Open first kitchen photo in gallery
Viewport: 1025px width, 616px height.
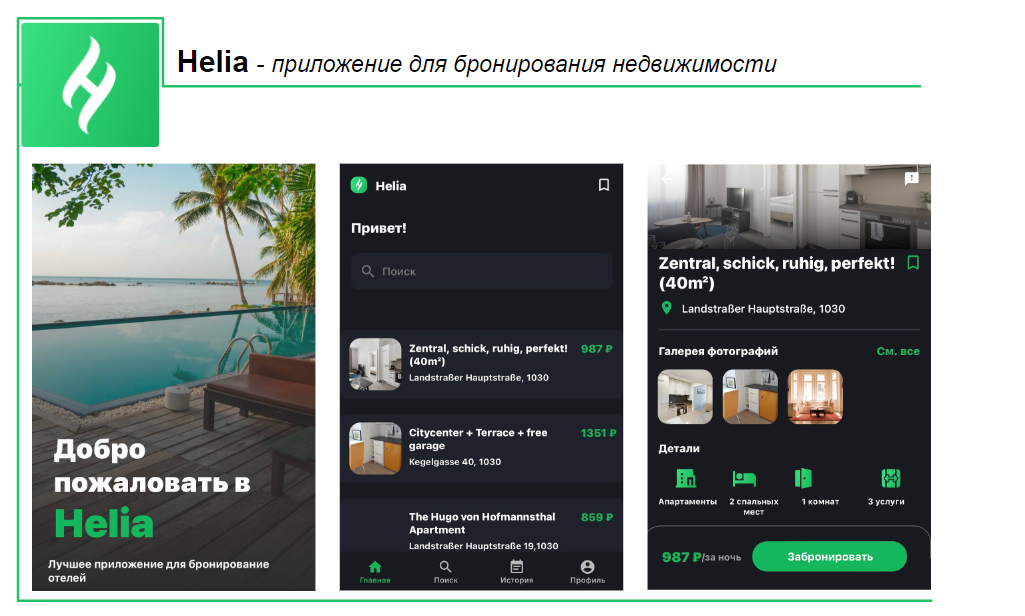685,397
